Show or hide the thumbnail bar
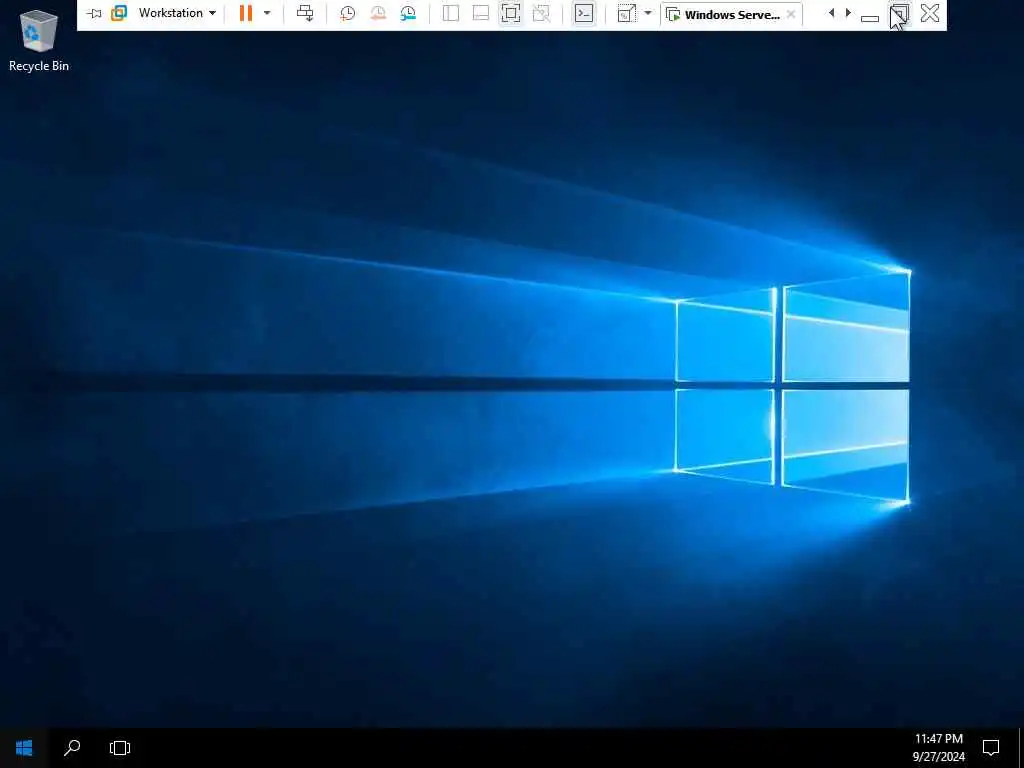The width and height of the screenshot is (1024, 768). pyautogui.click(x=481, y=13)
